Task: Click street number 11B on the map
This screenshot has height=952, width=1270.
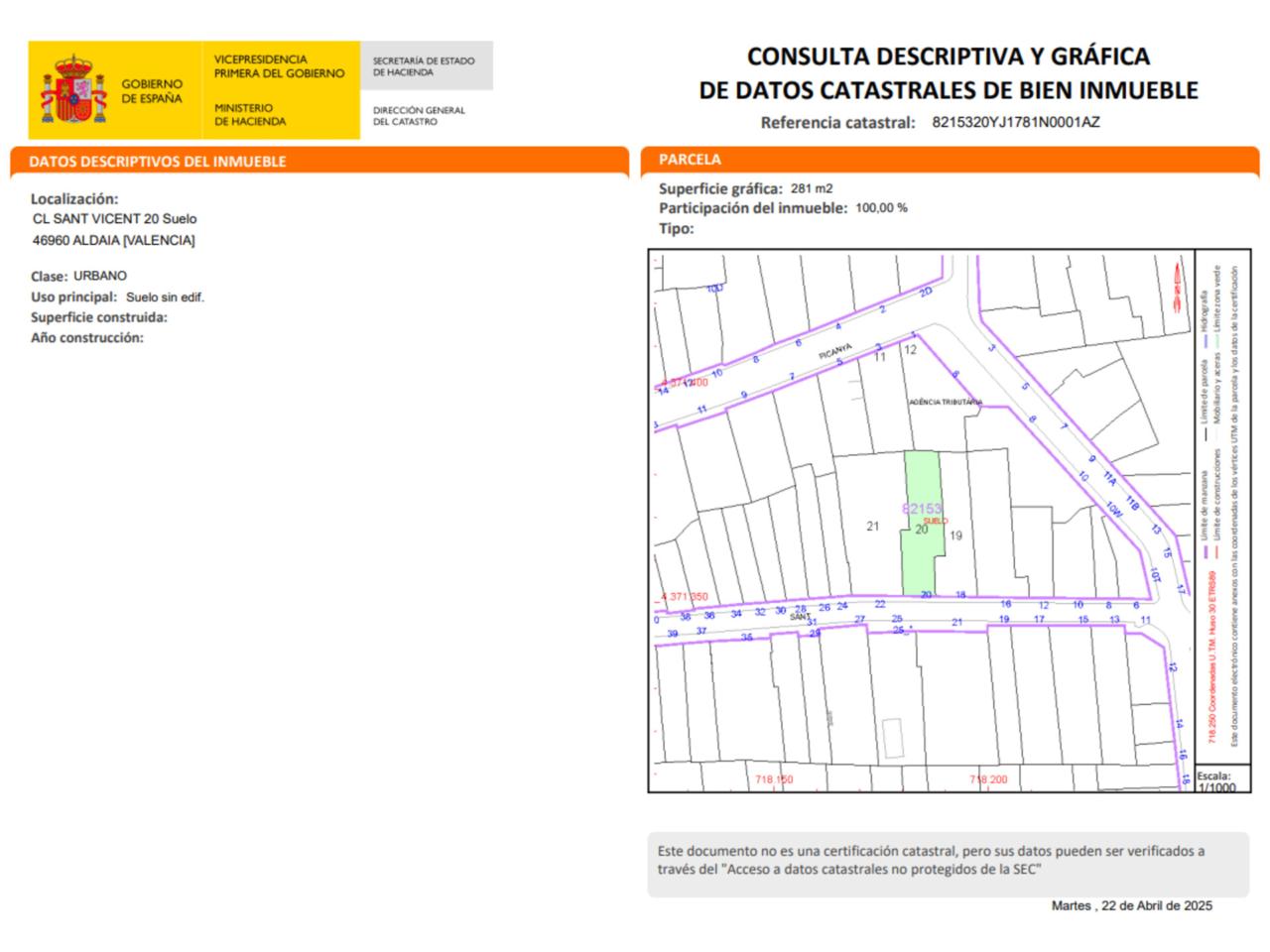Action: [x=1132, y=505]
